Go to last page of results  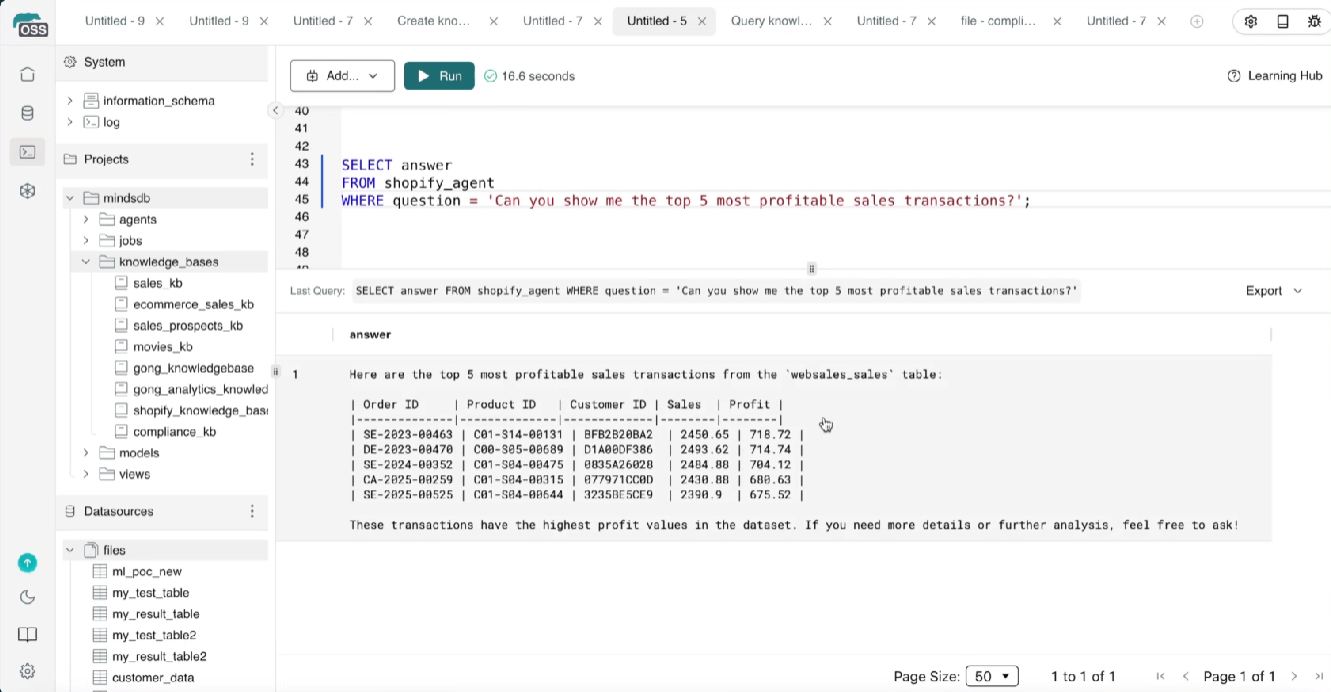1317,677
